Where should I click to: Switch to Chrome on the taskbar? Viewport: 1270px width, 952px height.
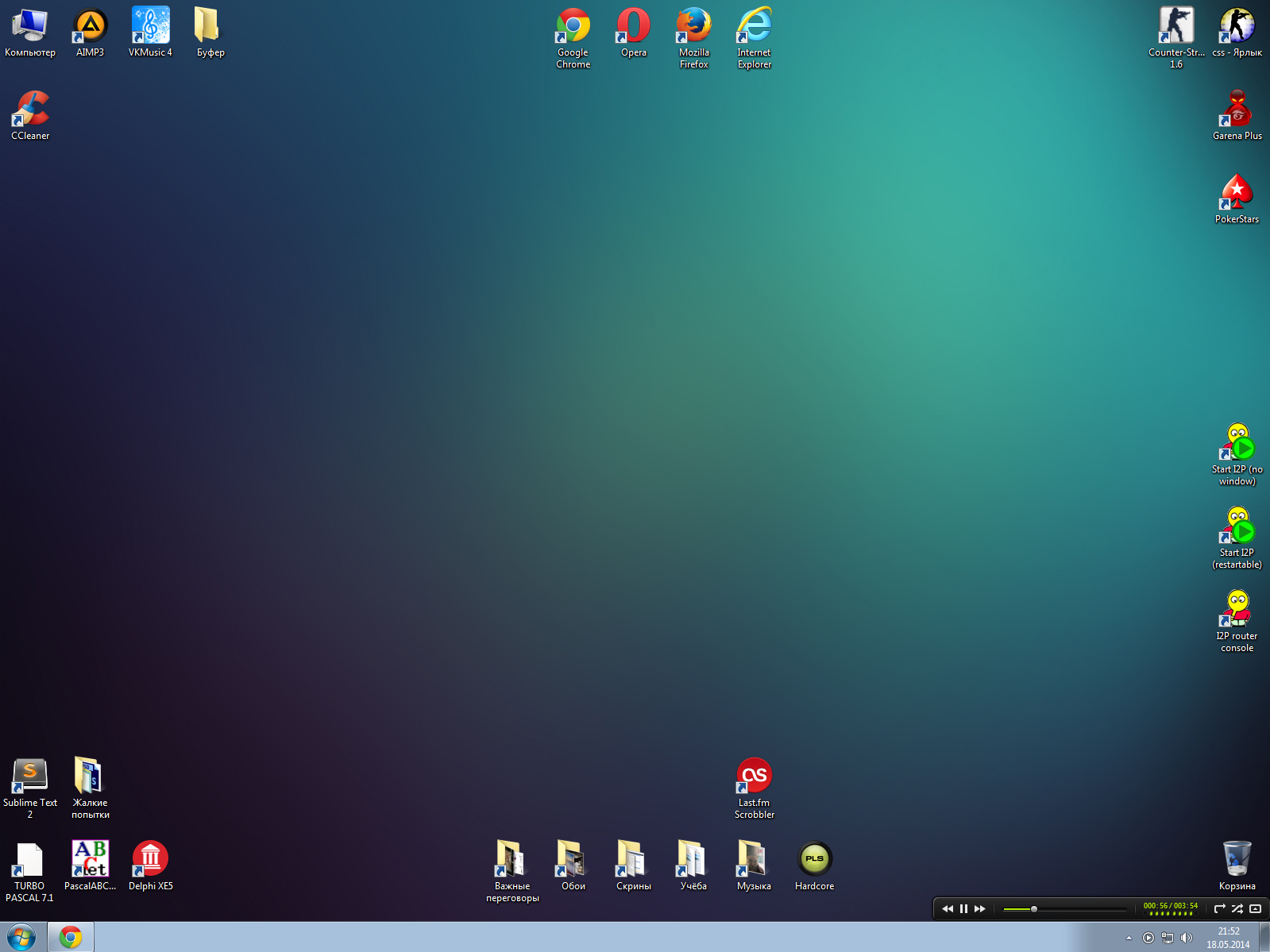[71, 938]
